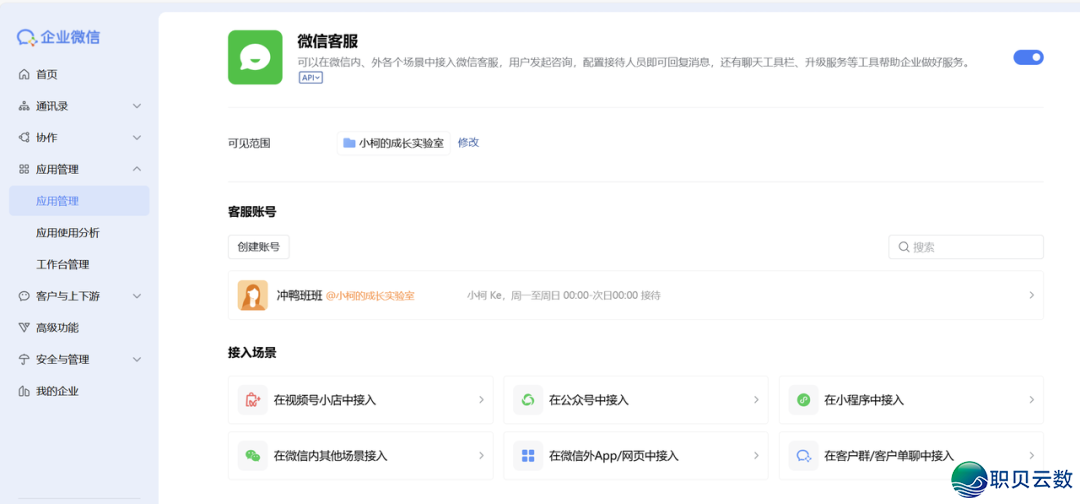
Task: Click the @小柯的成长实验室 orange label
Action: [x=370, y=295]
